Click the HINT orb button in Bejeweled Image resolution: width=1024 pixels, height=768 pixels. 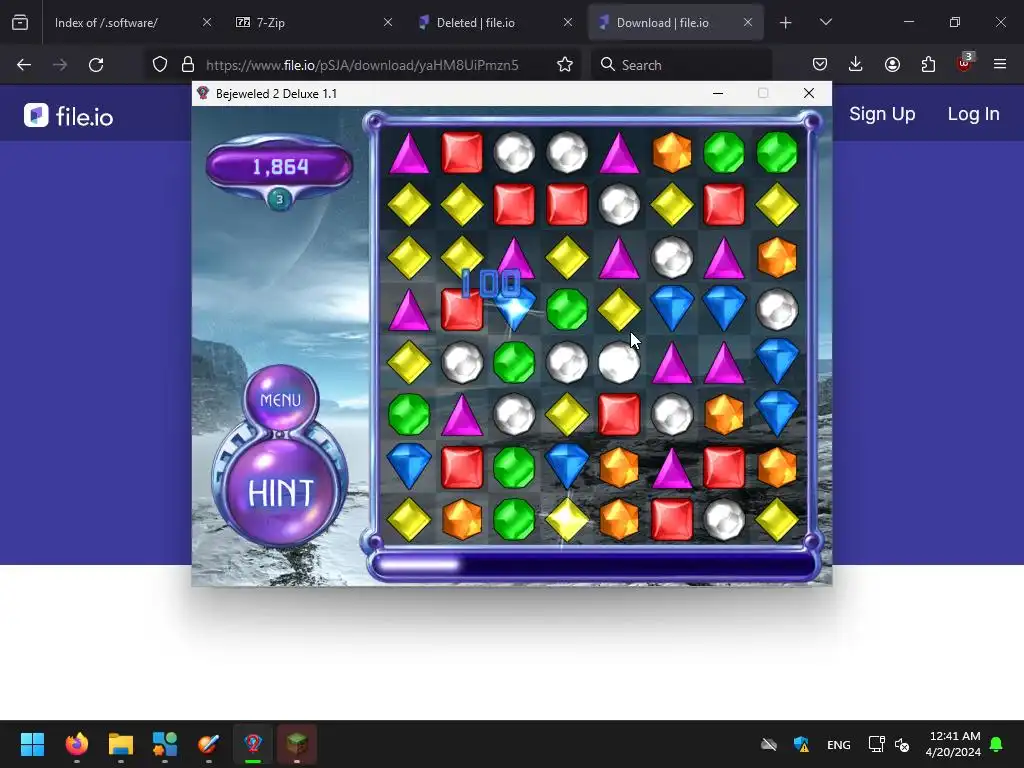[281, 492]
